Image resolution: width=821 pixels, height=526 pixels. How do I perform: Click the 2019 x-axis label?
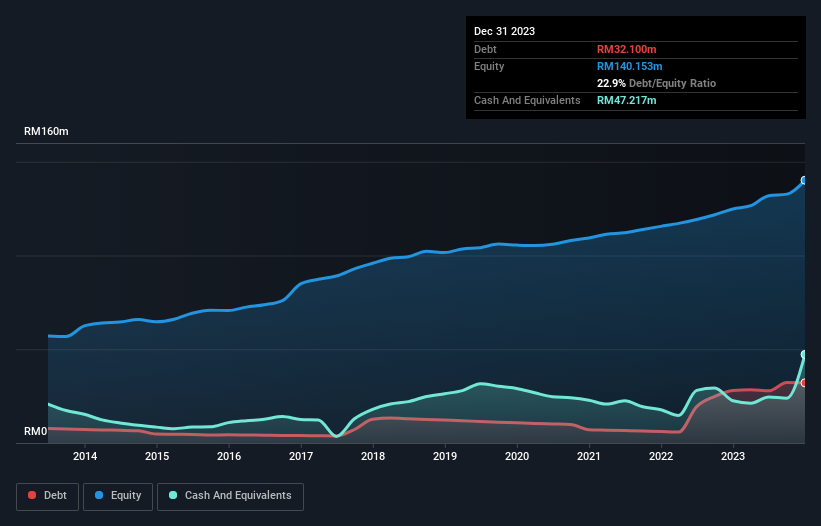click(445, 456)
